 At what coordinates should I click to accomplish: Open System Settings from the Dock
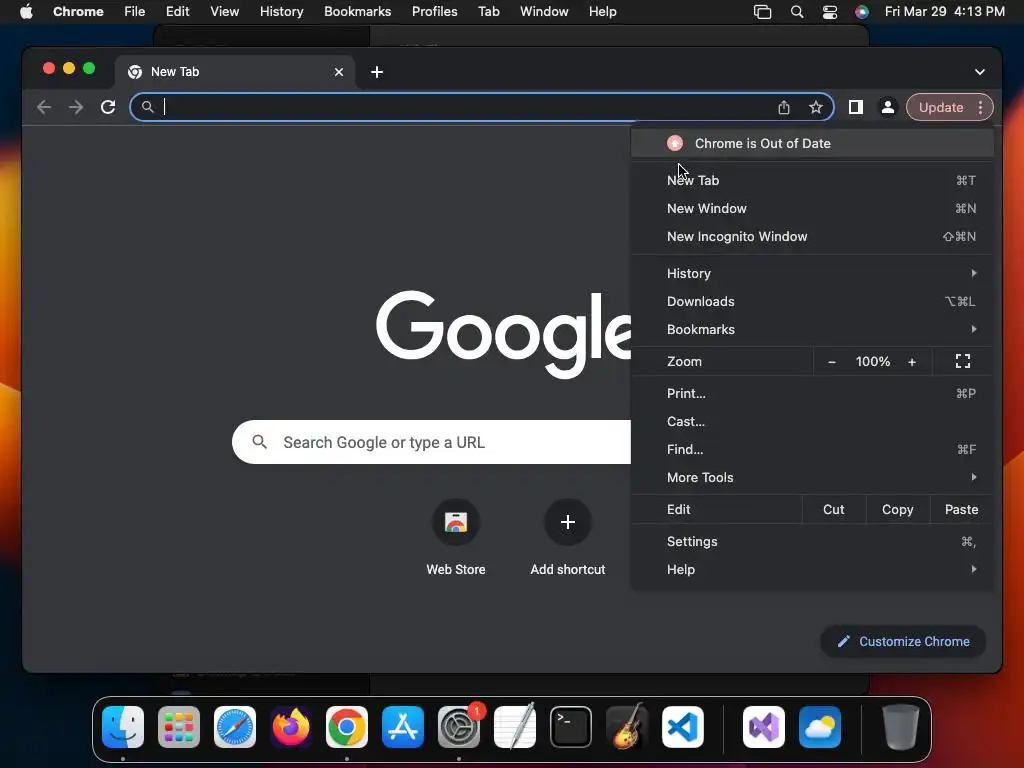pos(458,727)
